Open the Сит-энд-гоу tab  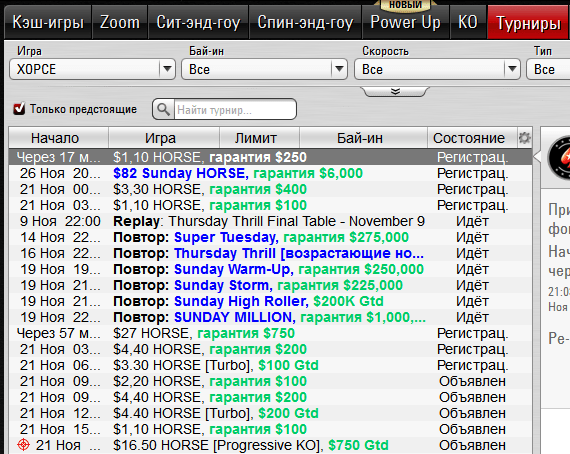click(x=198, y=22)
